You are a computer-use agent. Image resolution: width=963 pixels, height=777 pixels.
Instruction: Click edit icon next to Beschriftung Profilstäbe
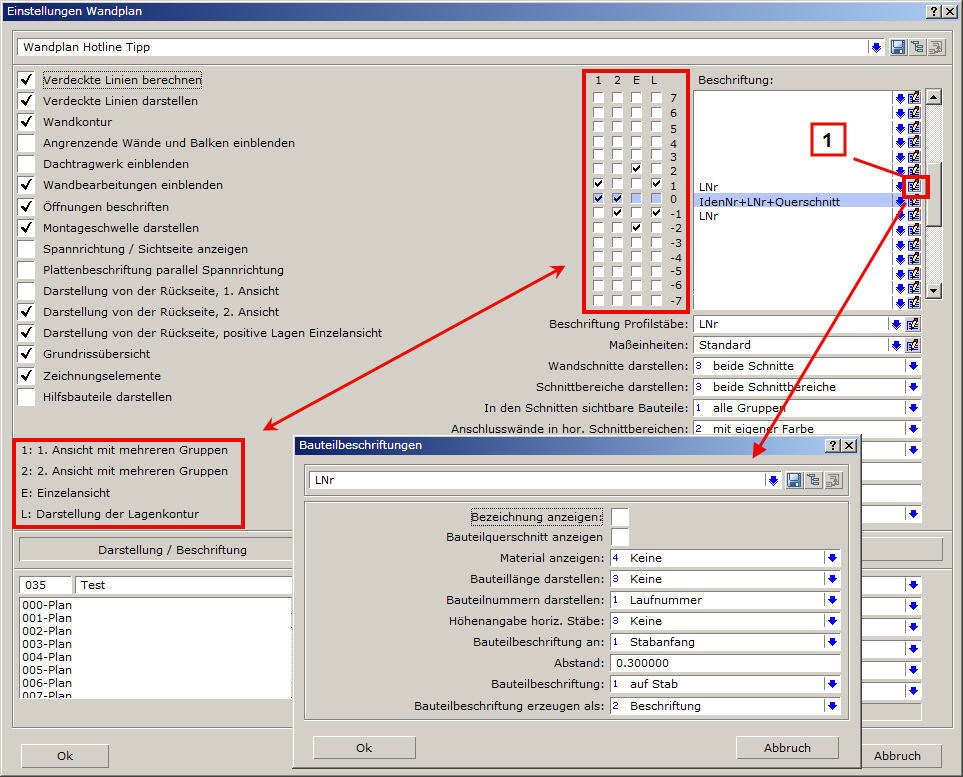coord(913,324)
